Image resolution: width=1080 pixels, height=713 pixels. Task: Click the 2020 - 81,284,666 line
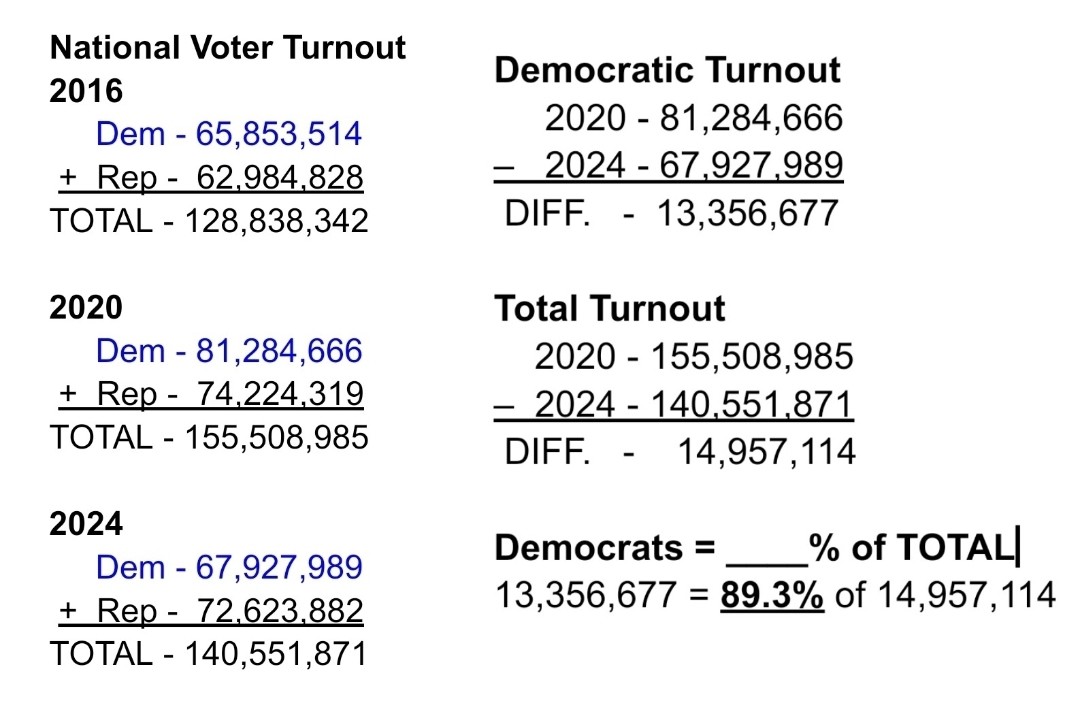point(693,119)
